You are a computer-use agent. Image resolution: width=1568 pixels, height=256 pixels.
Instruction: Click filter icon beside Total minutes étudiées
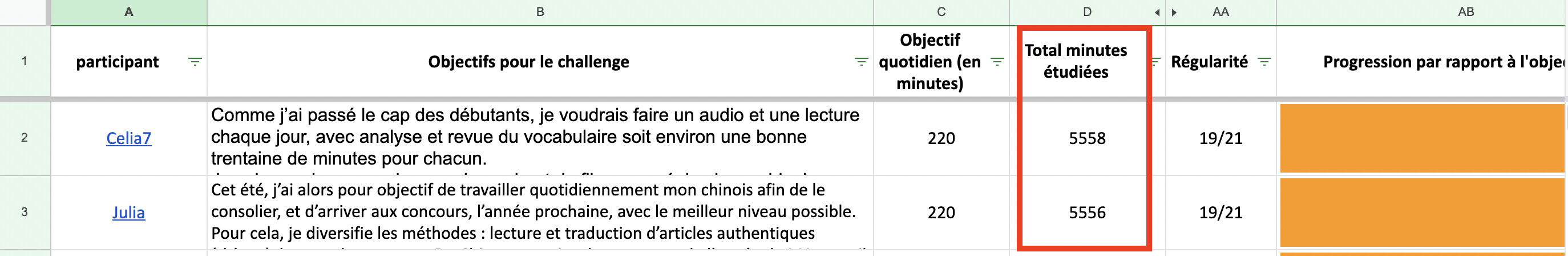(x=1155, y=62)
